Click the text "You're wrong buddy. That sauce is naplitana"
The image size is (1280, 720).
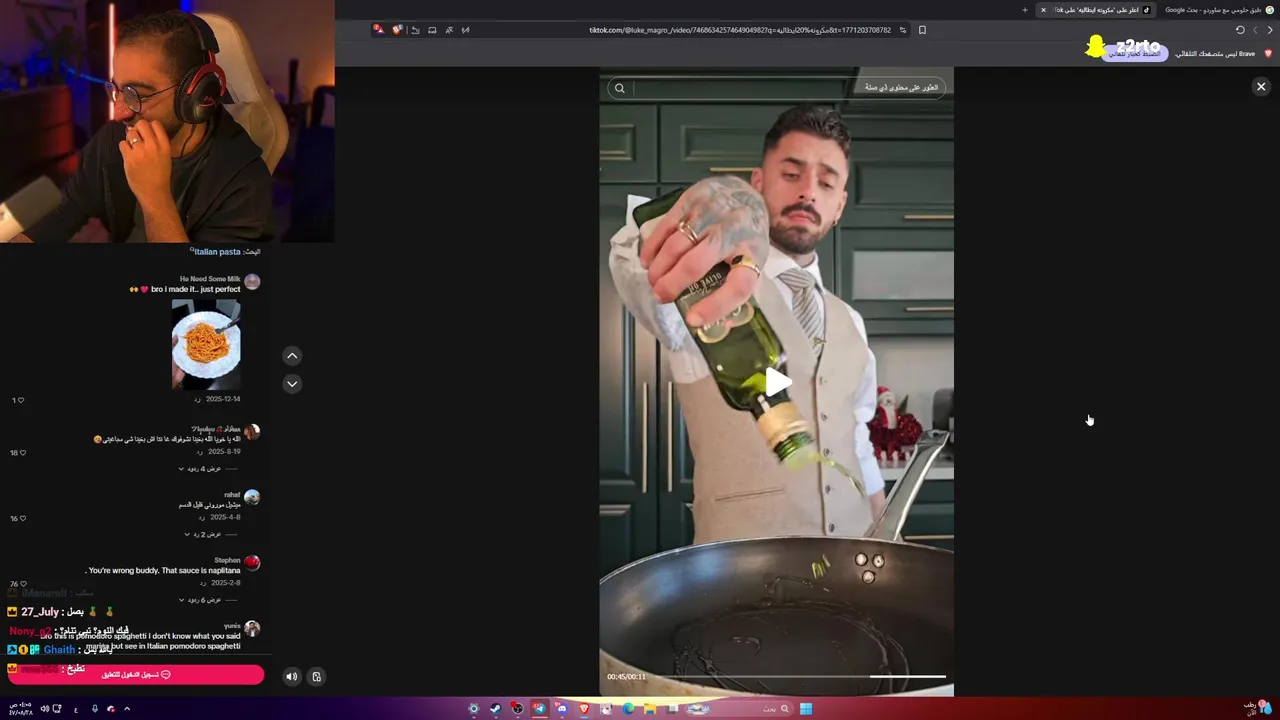coord(165,571)
